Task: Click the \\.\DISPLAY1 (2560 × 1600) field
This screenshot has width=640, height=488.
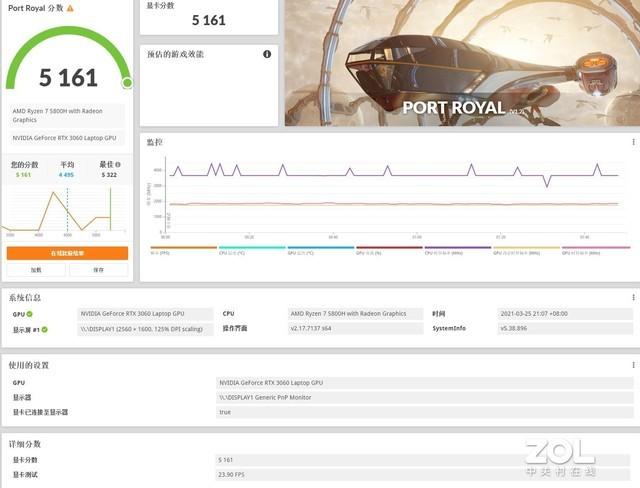Action: [x=145, y=329]
